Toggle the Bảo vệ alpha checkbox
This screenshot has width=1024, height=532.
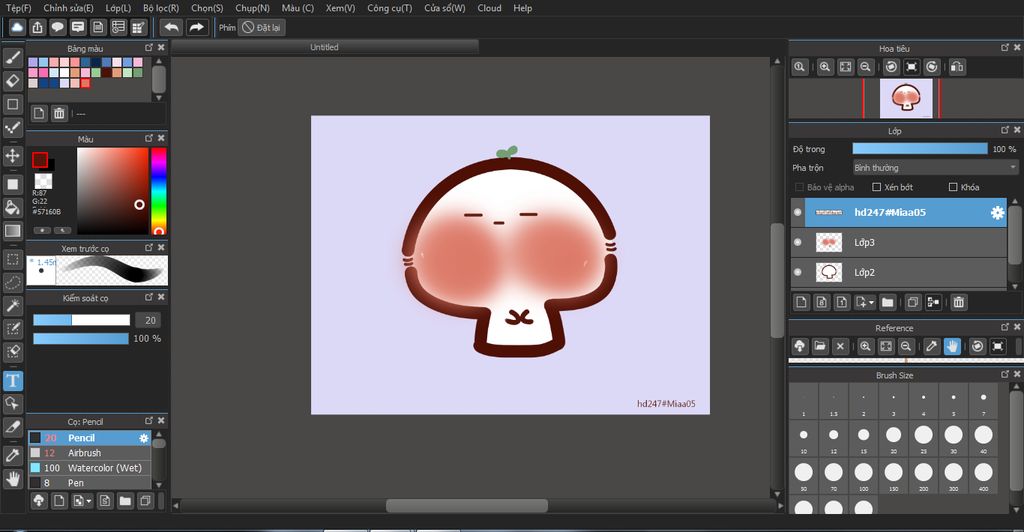coord(799,187)
